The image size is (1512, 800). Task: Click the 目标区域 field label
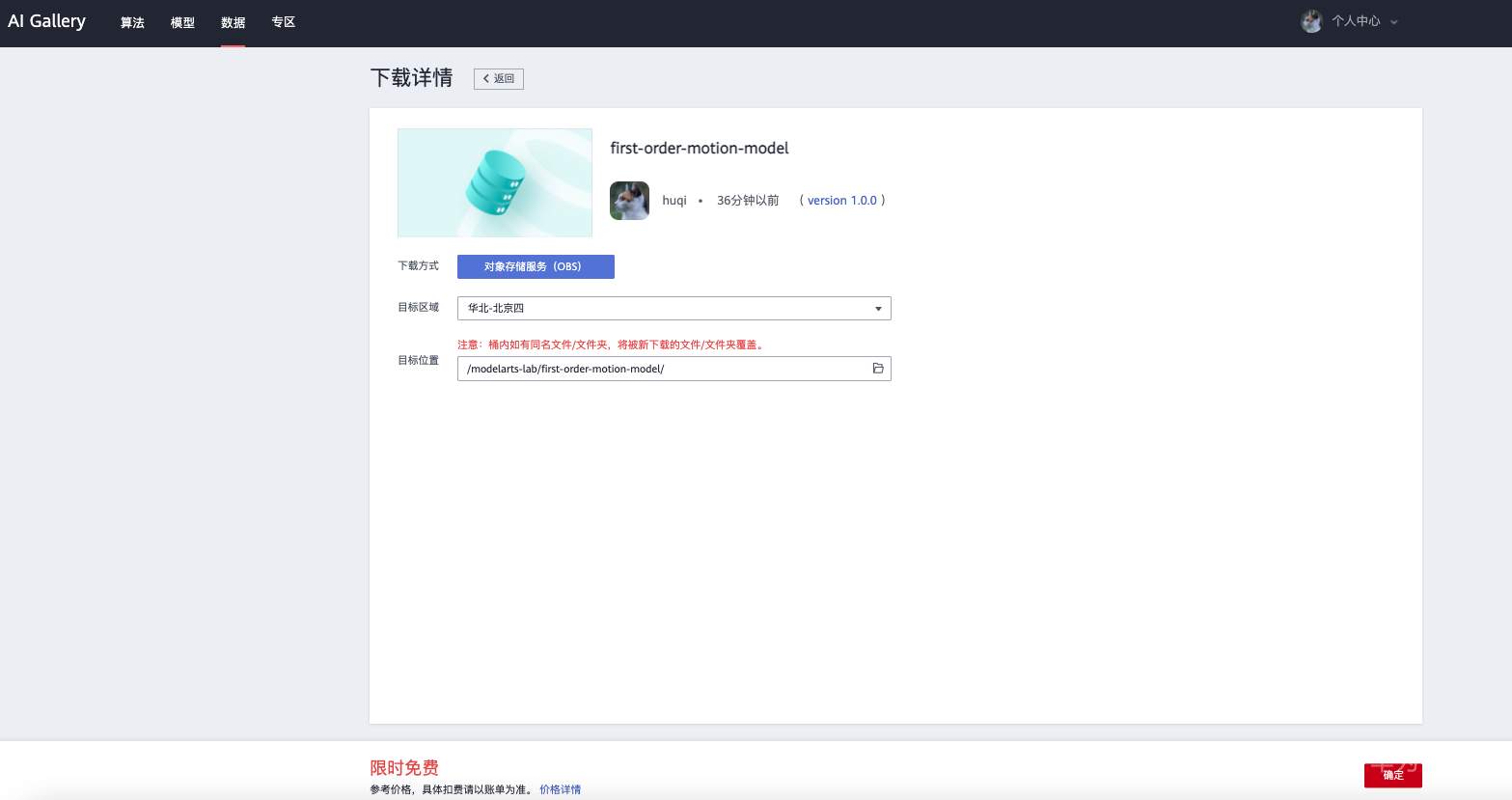419,307
